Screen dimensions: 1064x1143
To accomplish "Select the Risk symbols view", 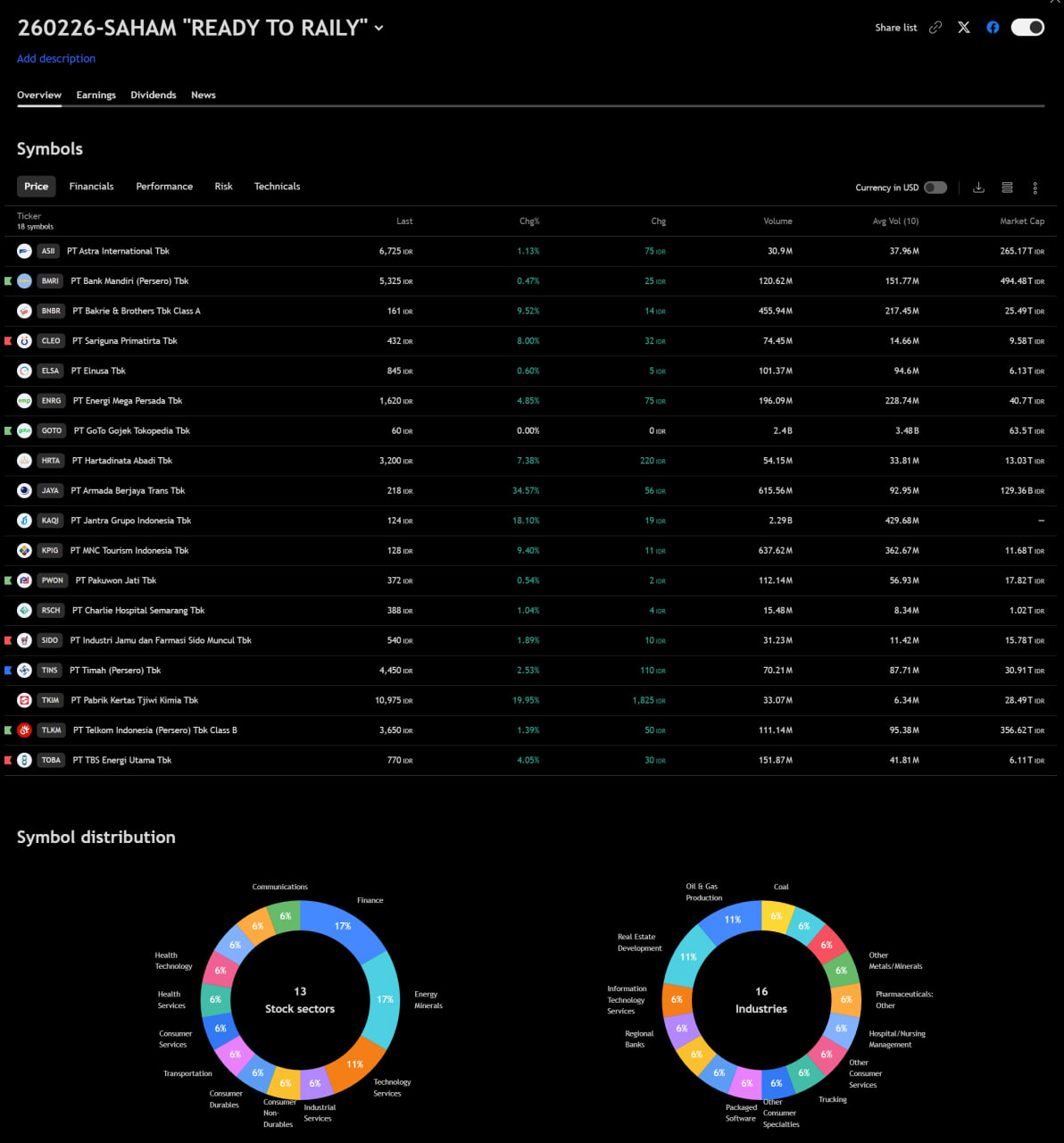I will click(x=223, y=187).
